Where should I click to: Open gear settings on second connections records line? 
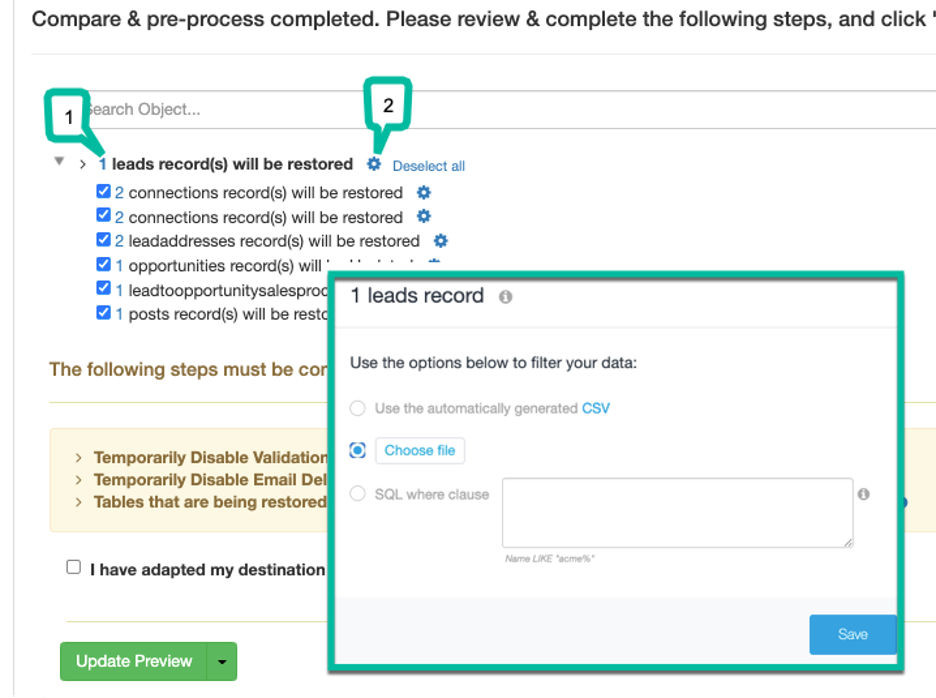pos(424,217)
